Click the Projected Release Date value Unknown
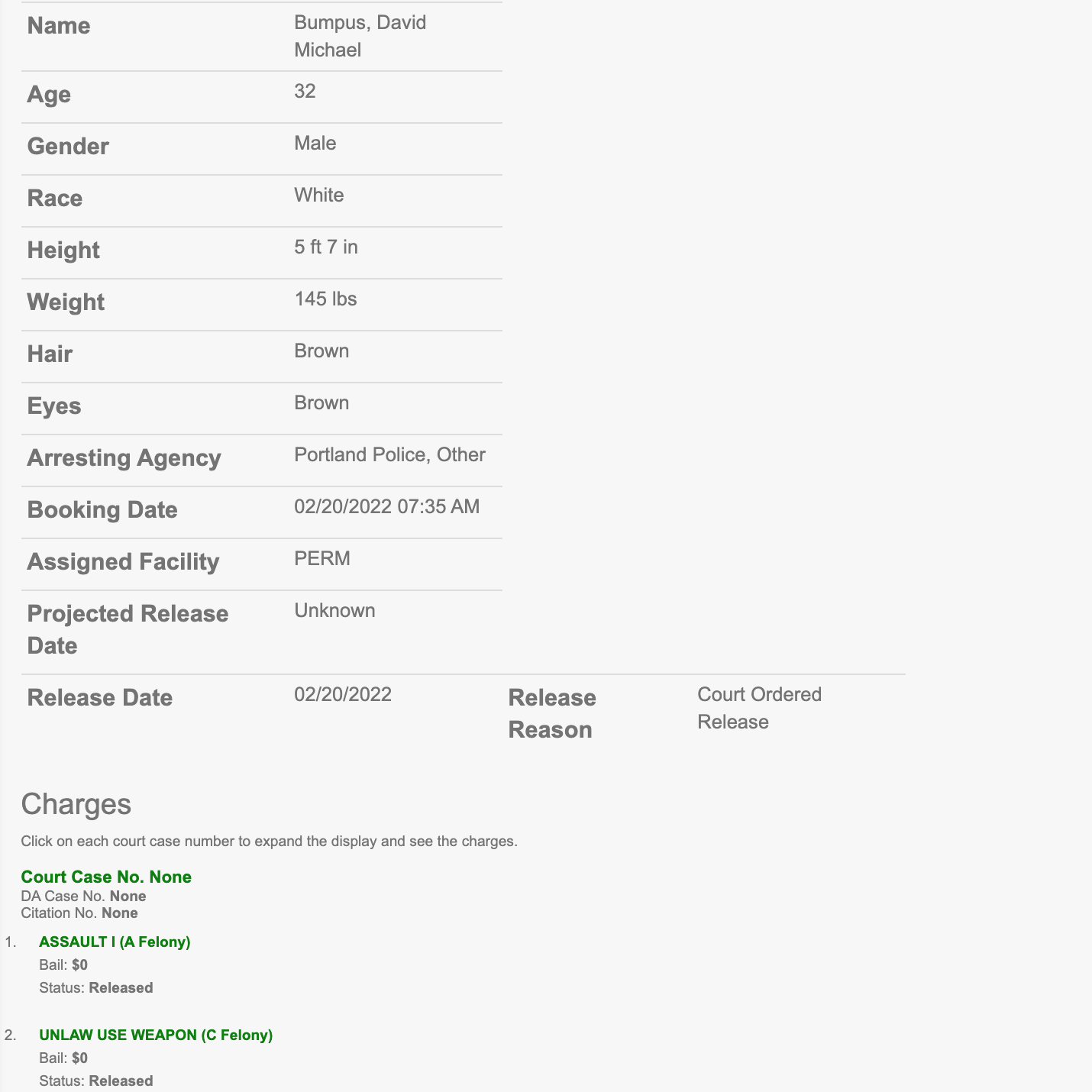 tap(334, 610)
